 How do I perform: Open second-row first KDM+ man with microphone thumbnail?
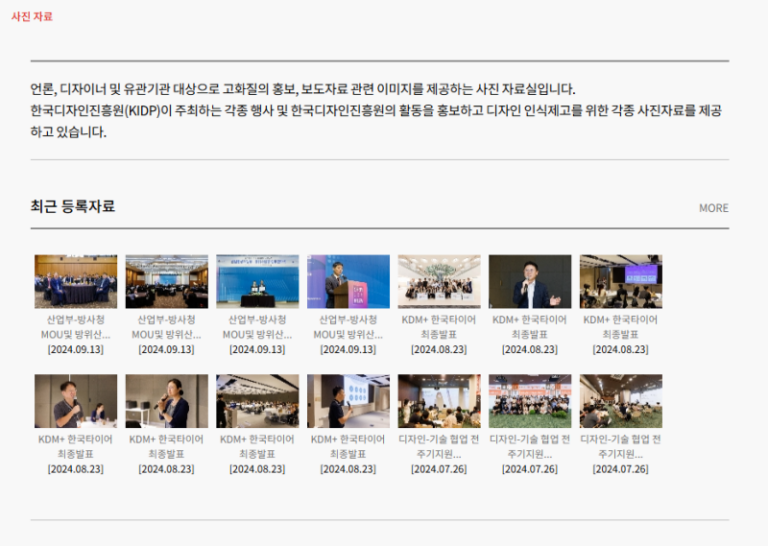click(76, 401)
